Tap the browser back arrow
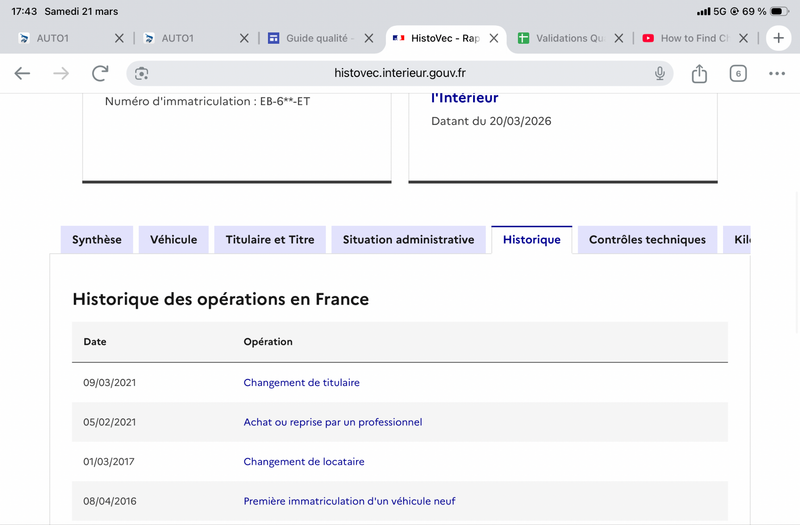The image size is (800, 525). [x=22, y=74]
